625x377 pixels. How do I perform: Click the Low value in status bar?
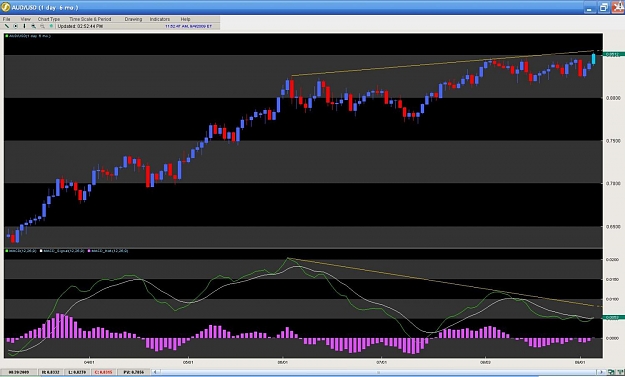coord(77,372)
